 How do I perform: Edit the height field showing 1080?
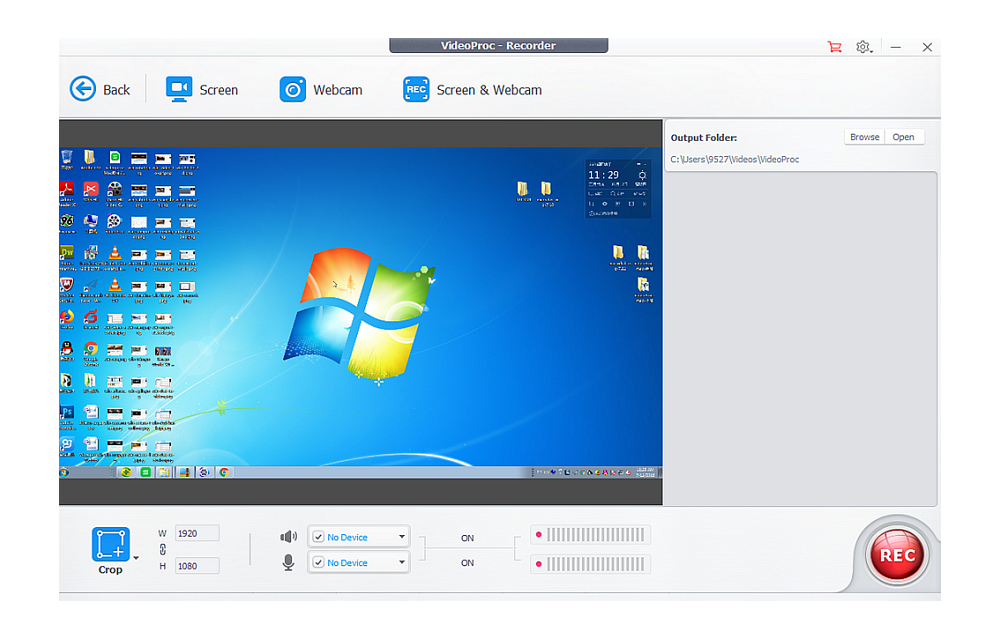197,566
